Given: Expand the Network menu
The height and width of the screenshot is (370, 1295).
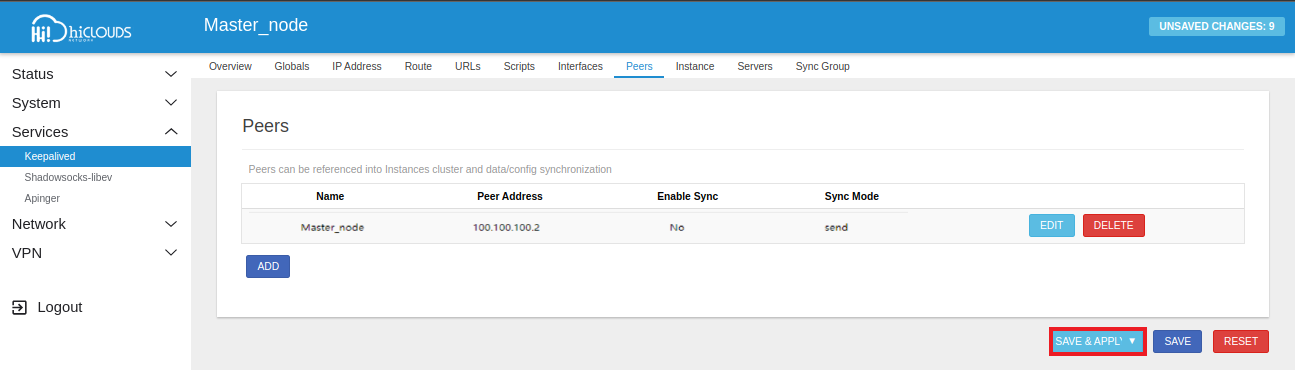Looking at the screenshot, I should click(x=95, y=224).
